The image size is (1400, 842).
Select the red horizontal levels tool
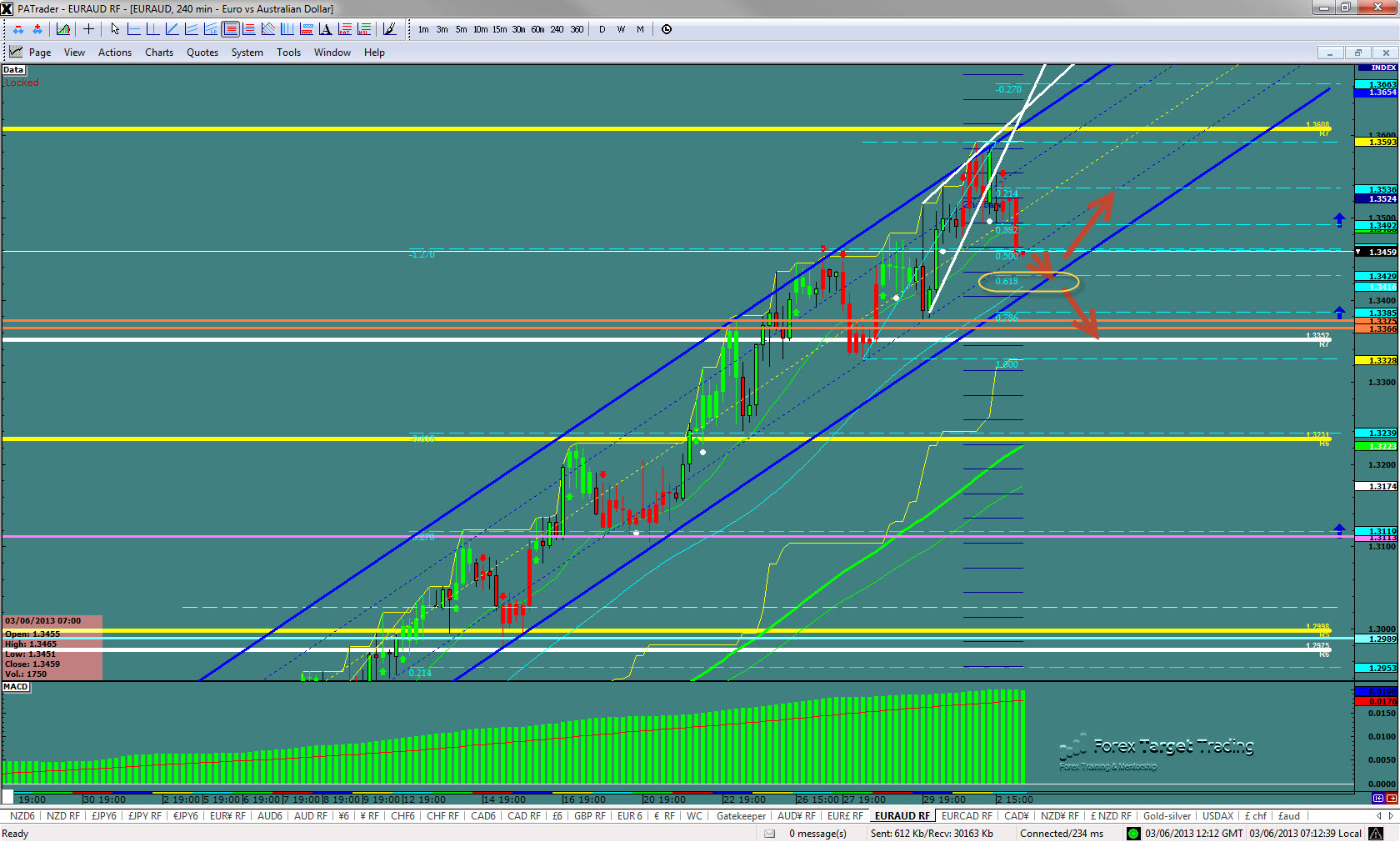[x=248, y=29]
